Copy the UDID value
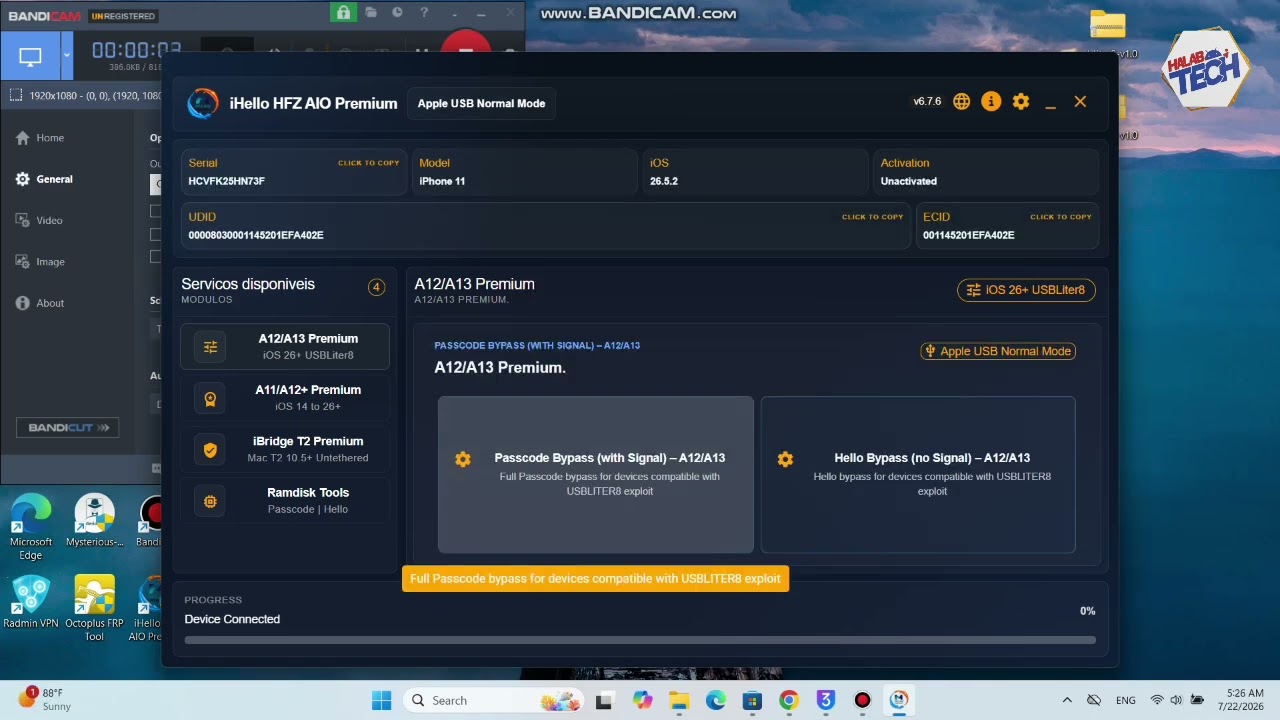Image resolution: width=1280 pixels, height=720 pixels. tap(872, 217)
